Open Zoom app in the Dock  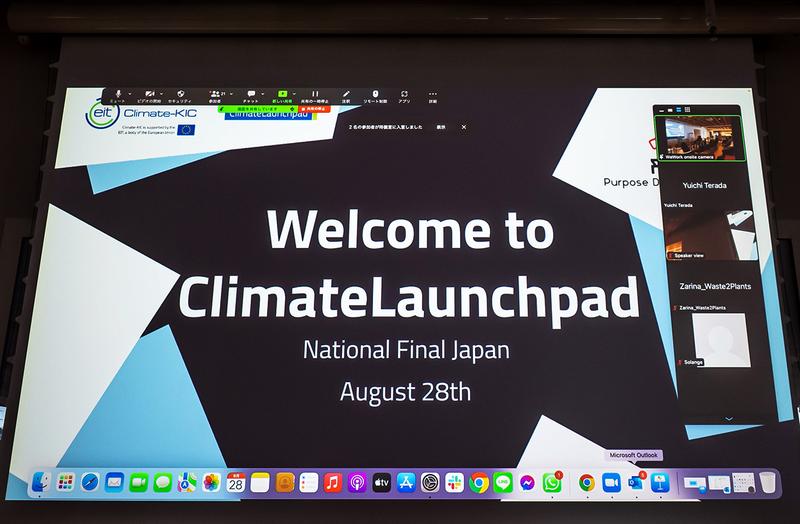[x=611, y=483]
